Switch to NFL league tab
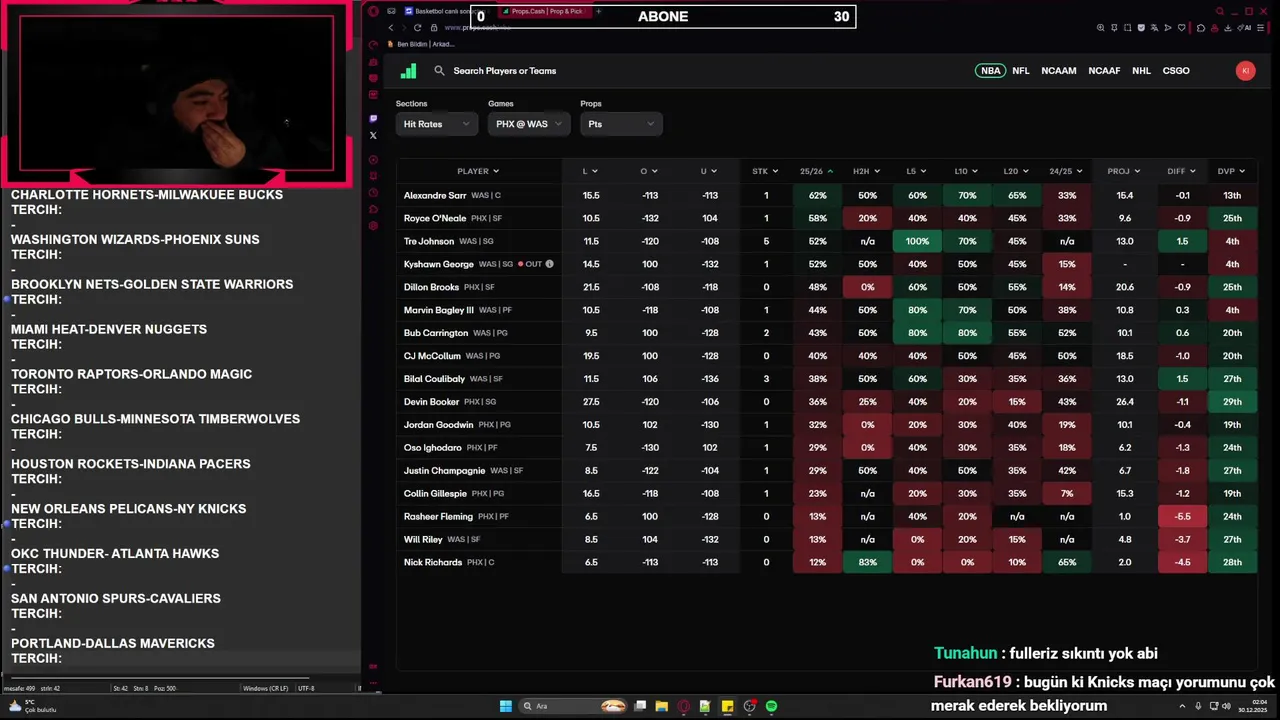 (x=1020, y=71)
